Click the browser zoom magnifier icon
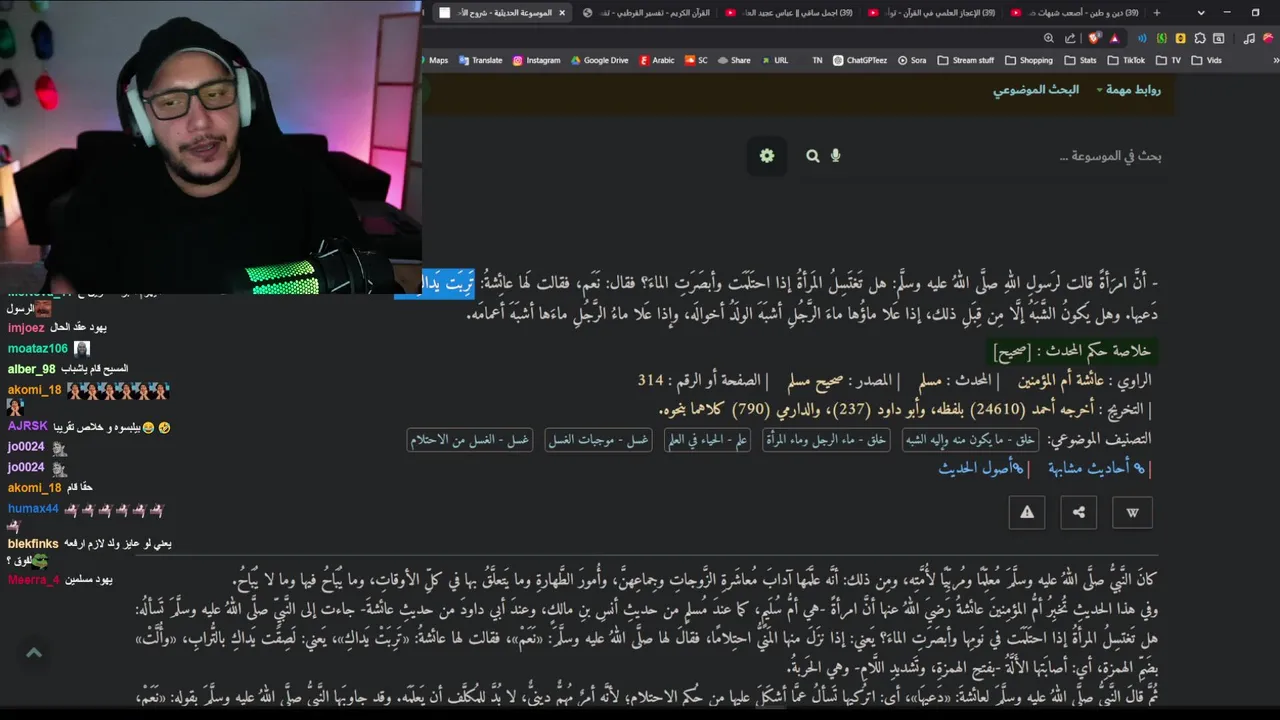 click(x=1048, y=38)
